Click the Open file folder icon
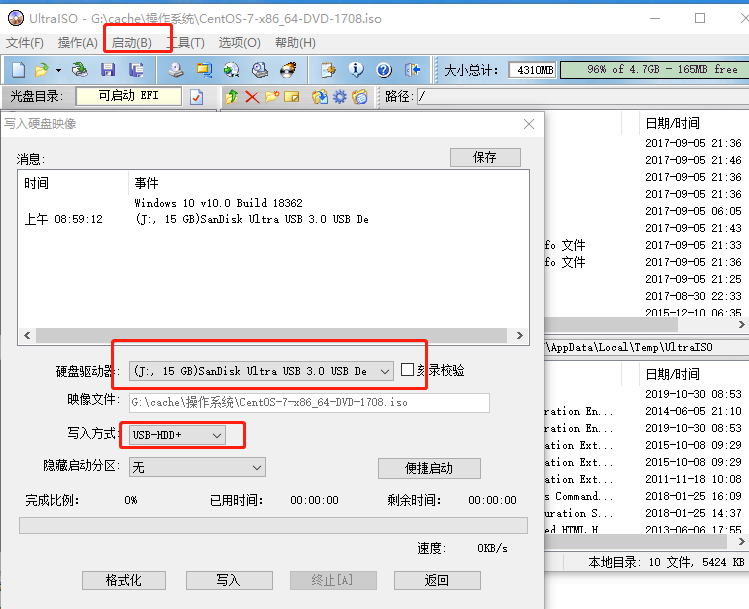Image resolution: width=749 pixels, height=609 pixels. tap(42, 70)
